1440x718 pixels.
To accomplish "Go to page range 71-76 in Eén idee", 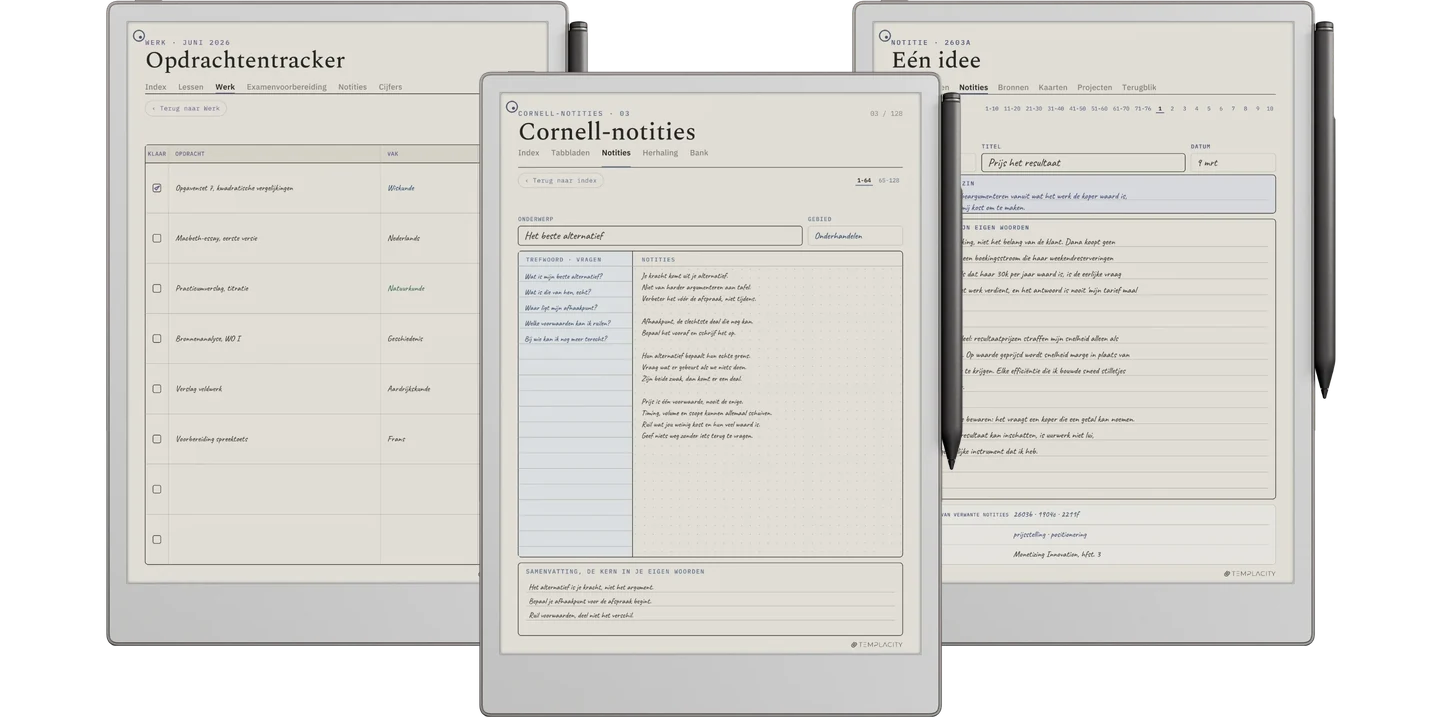I will [x=1143, y=108].
